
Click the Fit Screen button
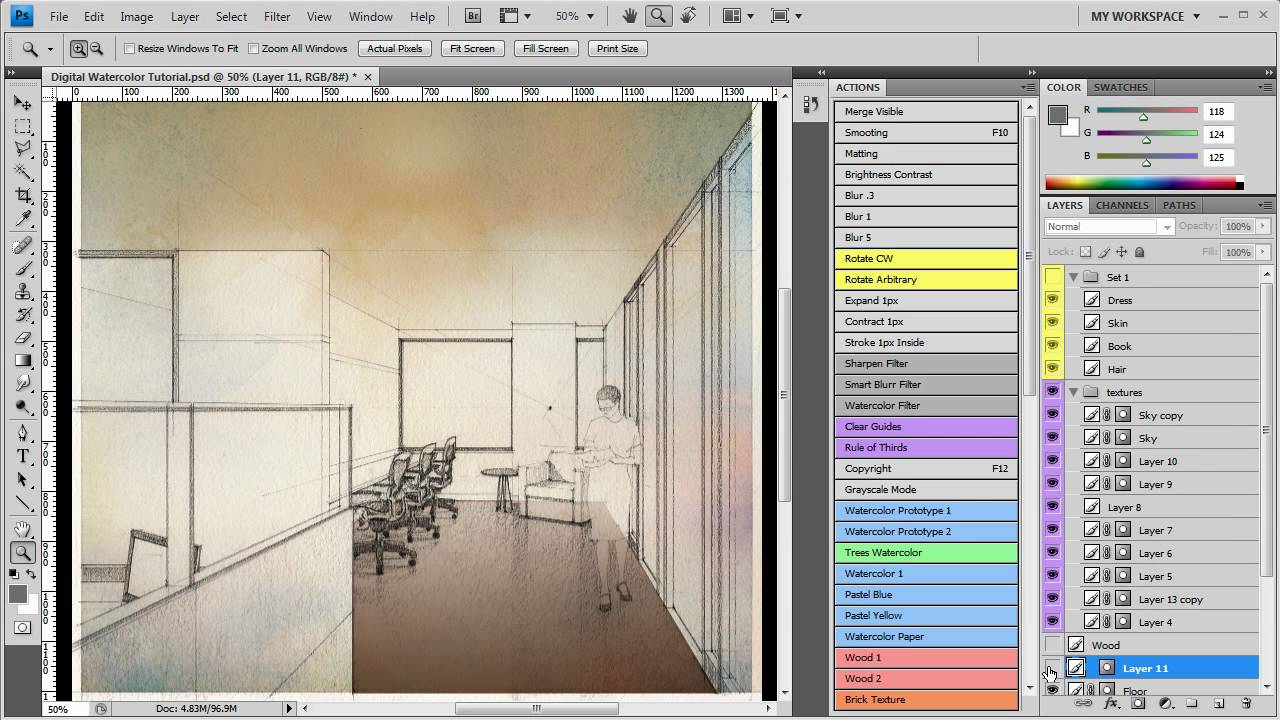coord(471,48)
